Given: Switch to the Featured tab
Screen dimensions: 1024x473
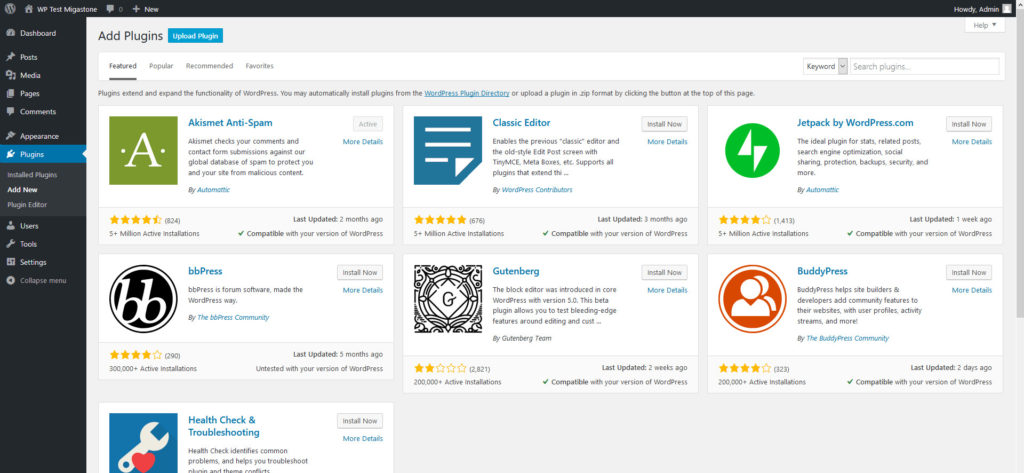Looking at the screenshot, I should click(x=123, y=66).
